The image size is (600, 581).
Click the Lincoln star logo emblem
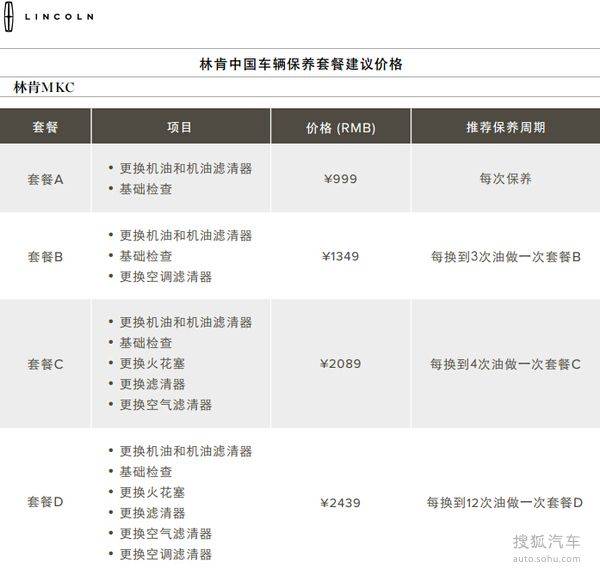point(8,16)
